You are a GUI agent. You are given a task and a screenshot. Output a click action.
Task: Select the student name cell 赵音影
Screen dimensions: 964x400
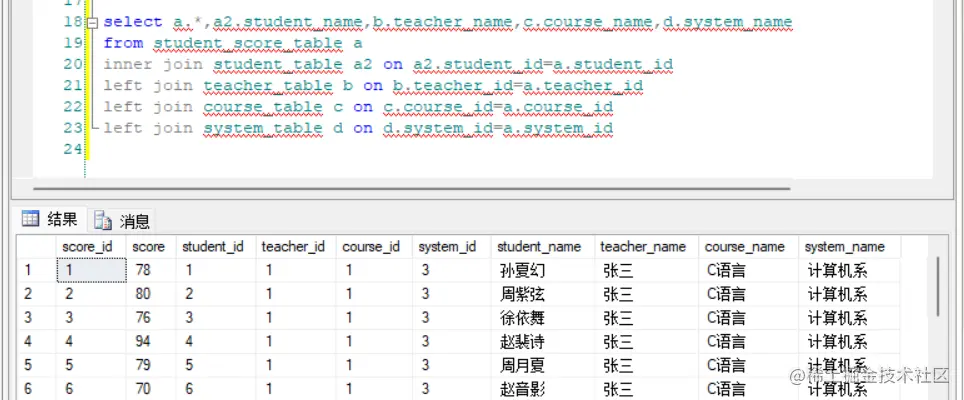(x=542, y=389)
